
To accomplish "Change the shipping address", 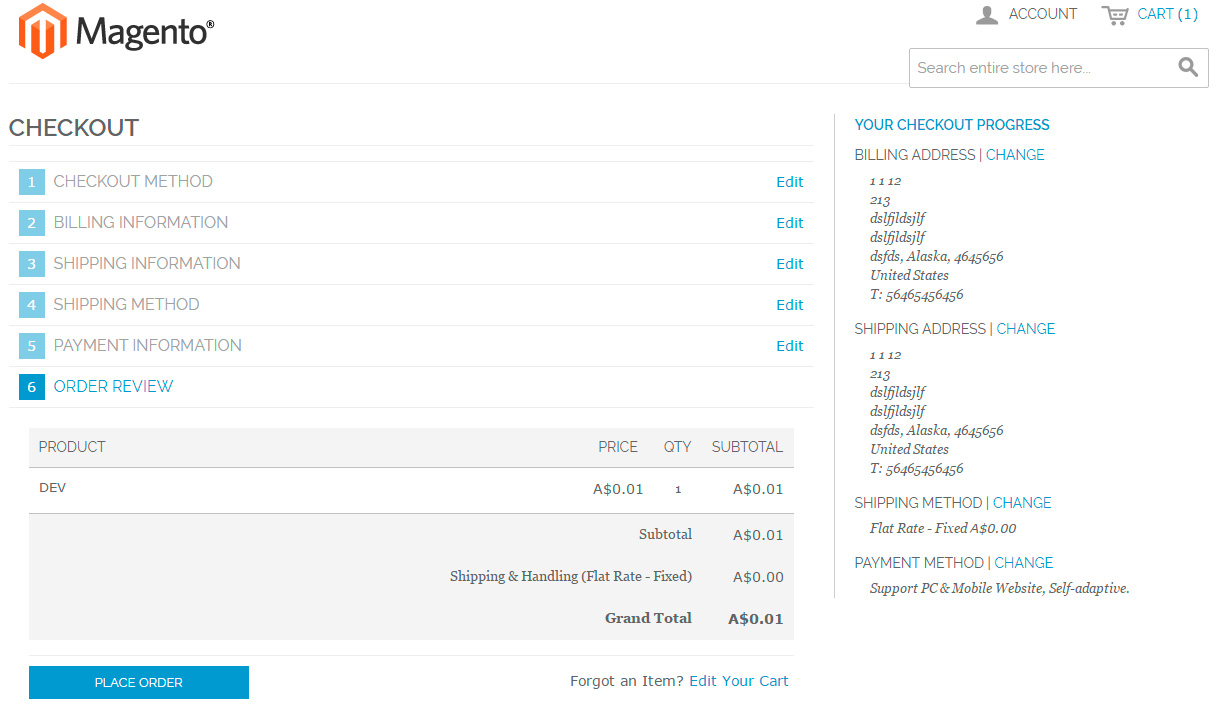I will pyautogui.click(x=1026, y=329).
